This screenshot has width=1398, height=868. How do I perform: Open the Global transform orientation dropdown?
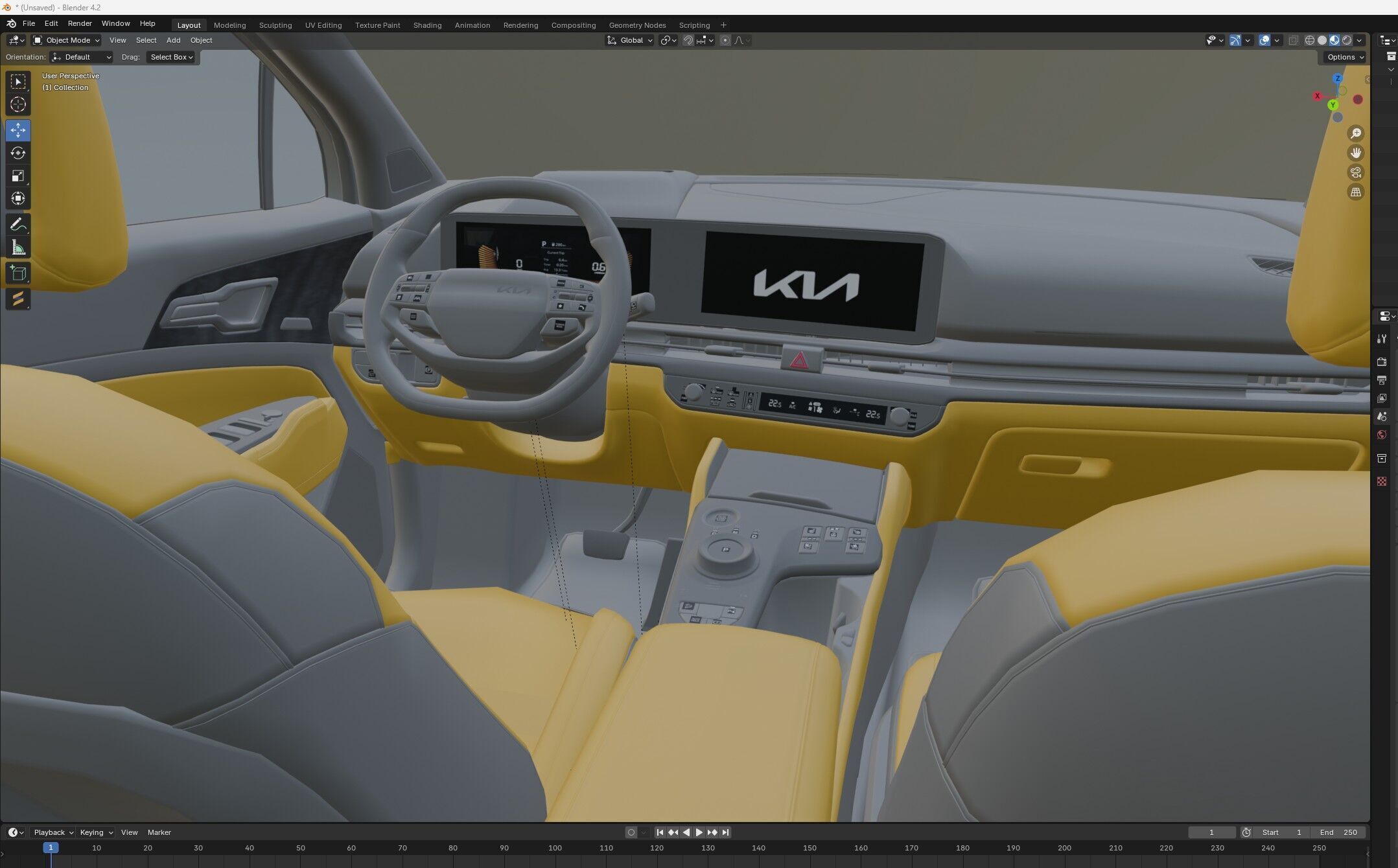point(629,40)
